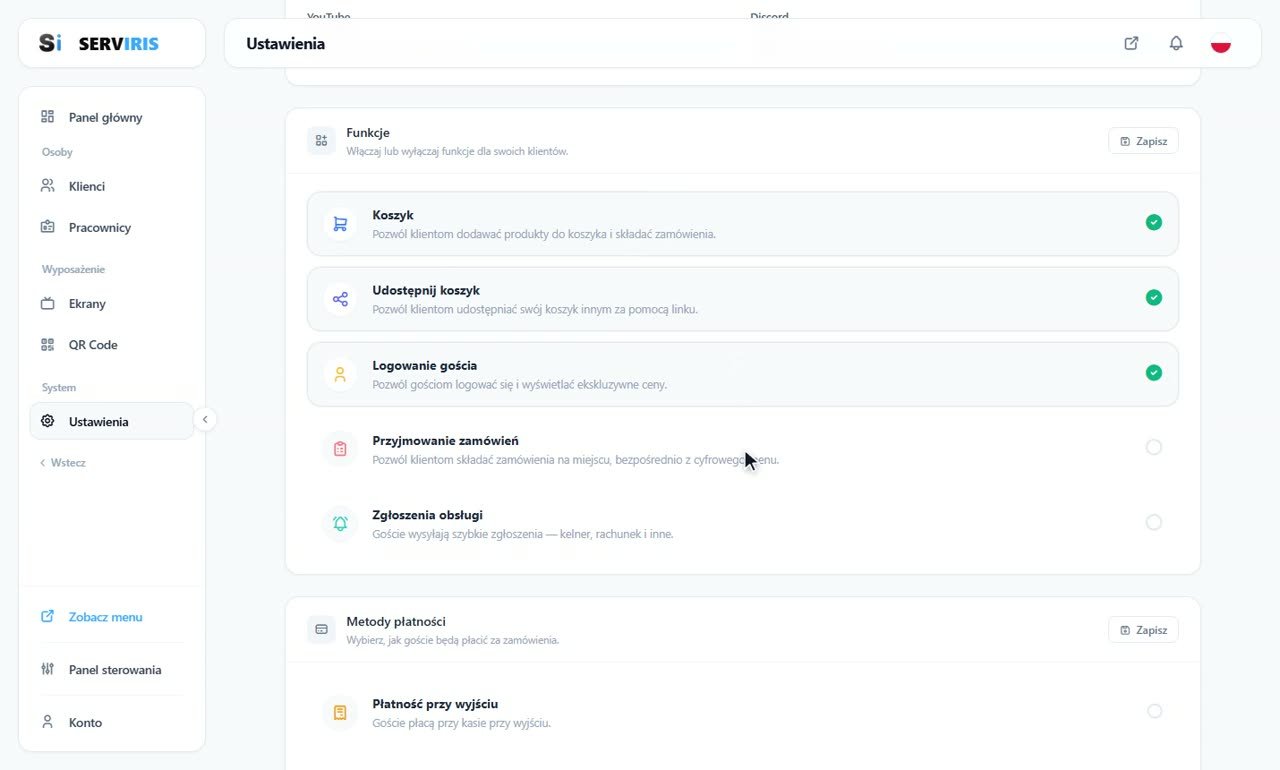Change language via Polish flag
1280x770 pixels.
(1220, 43)
